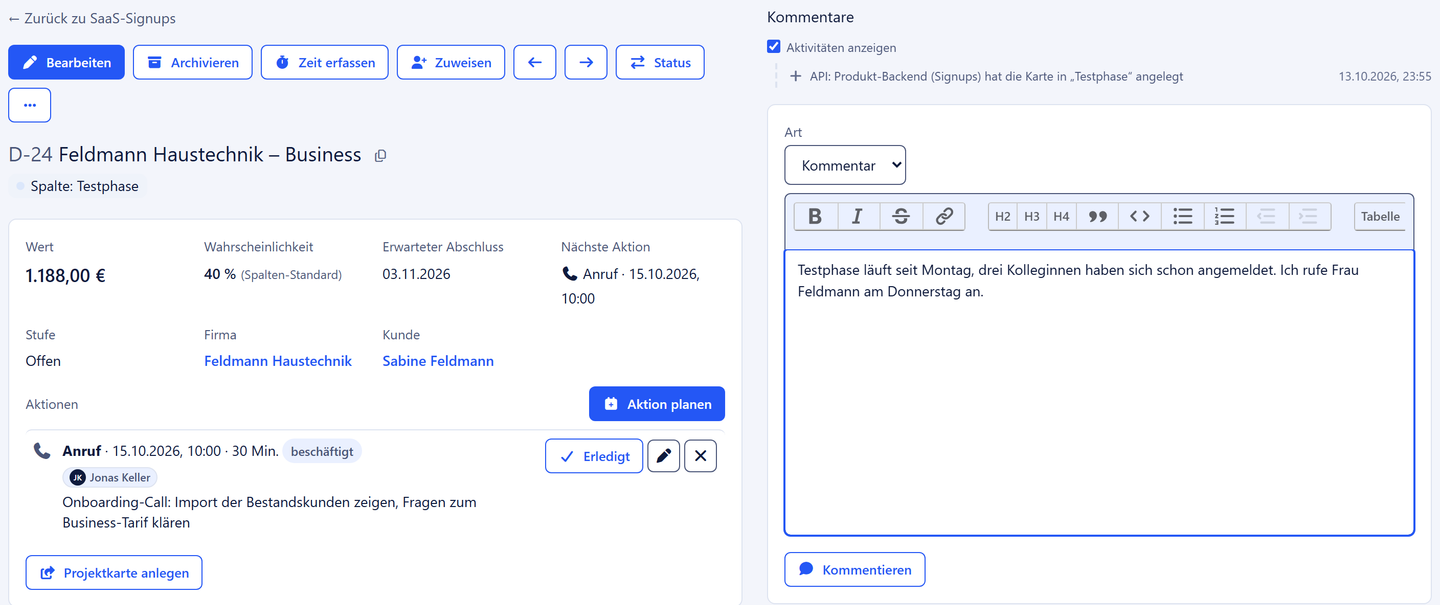Click Jonas Keller assignee chip
Screen dimensions: 1440x605
point(110,477)
